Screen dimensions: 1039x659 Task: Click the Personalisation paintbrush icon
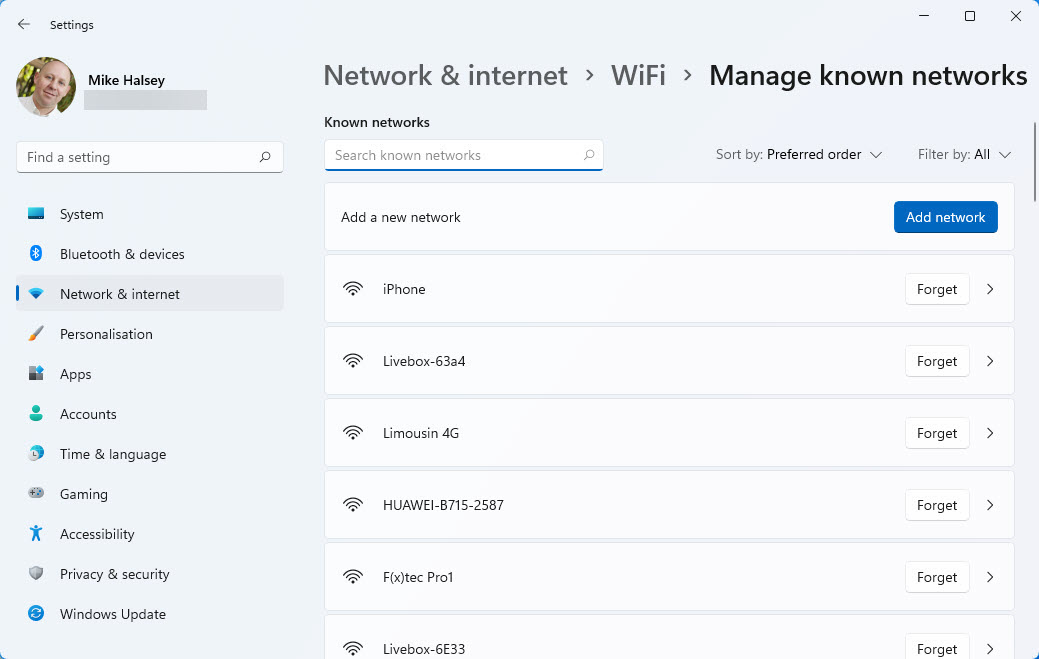pyautogui.click(x=36, y=334)
